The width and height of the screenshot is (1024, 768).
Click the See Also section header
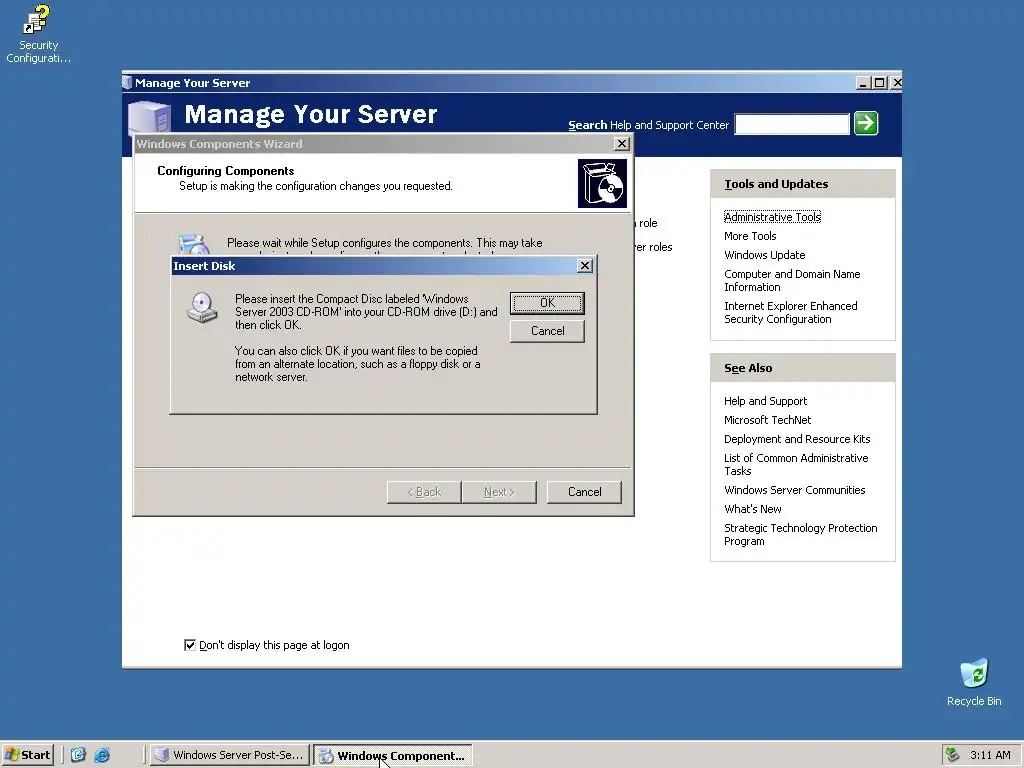tap(803, 368)
